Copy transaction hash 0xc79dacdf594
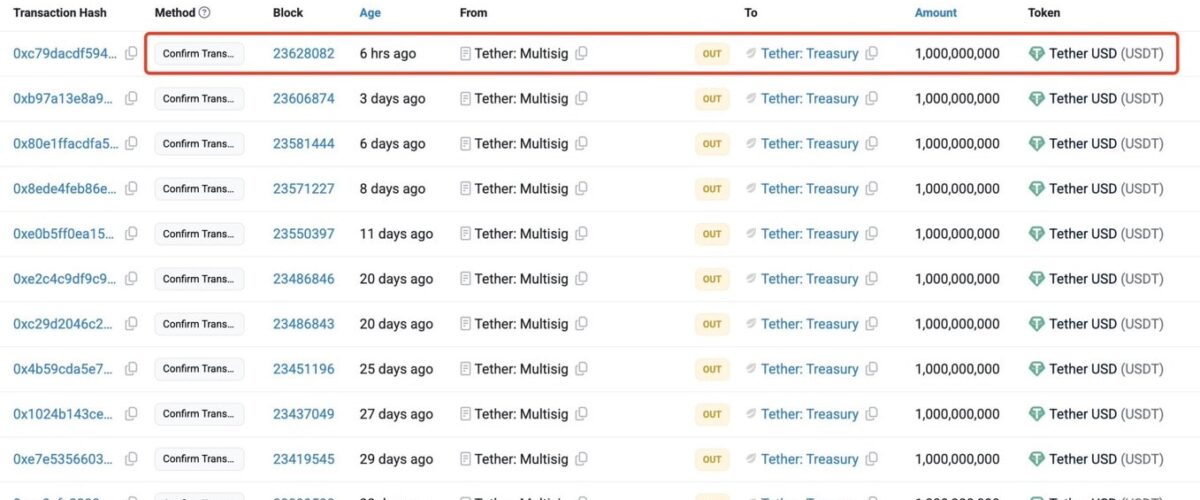Image resolution: width=1200 pixels, height=500 pixels. pos(131,54)
